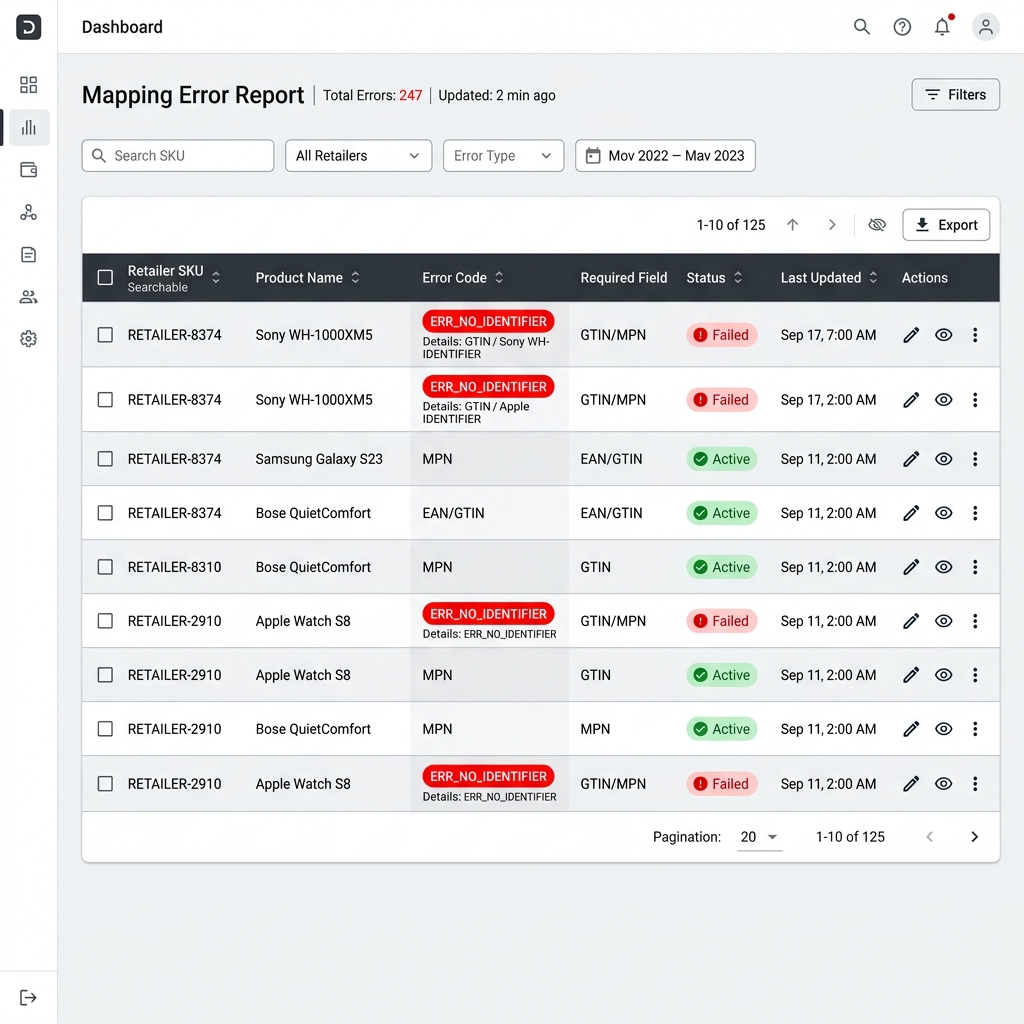Click the Dashboard title
This screenshot has width=1024, height=1024.
pyautogui.click(x=122, y=27)
